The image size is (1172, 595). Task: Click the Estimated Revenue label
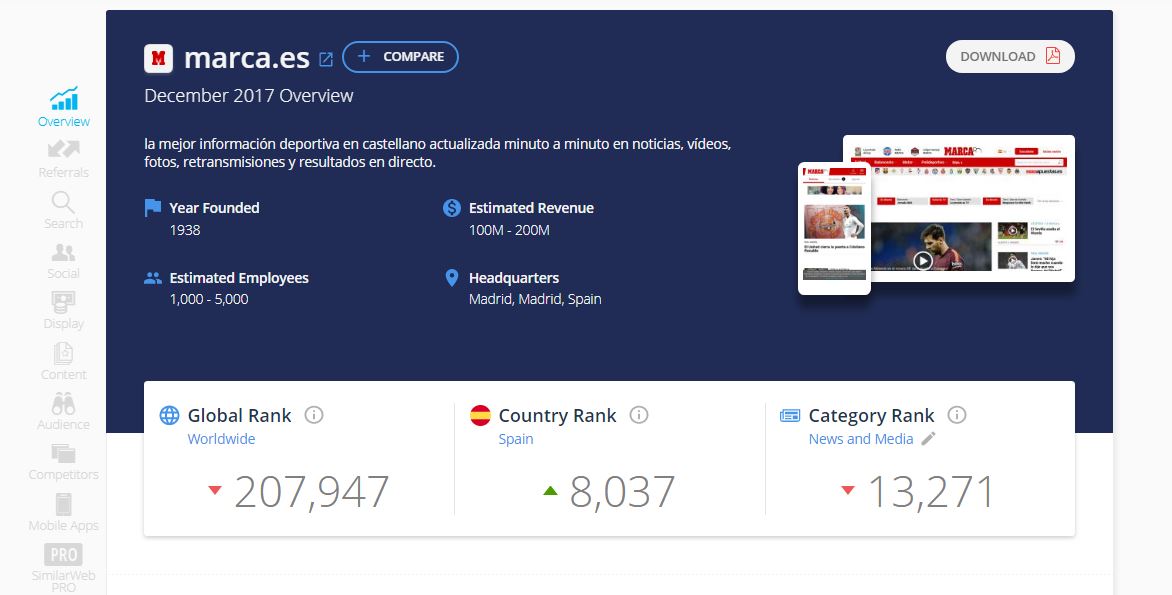(531, 208)
